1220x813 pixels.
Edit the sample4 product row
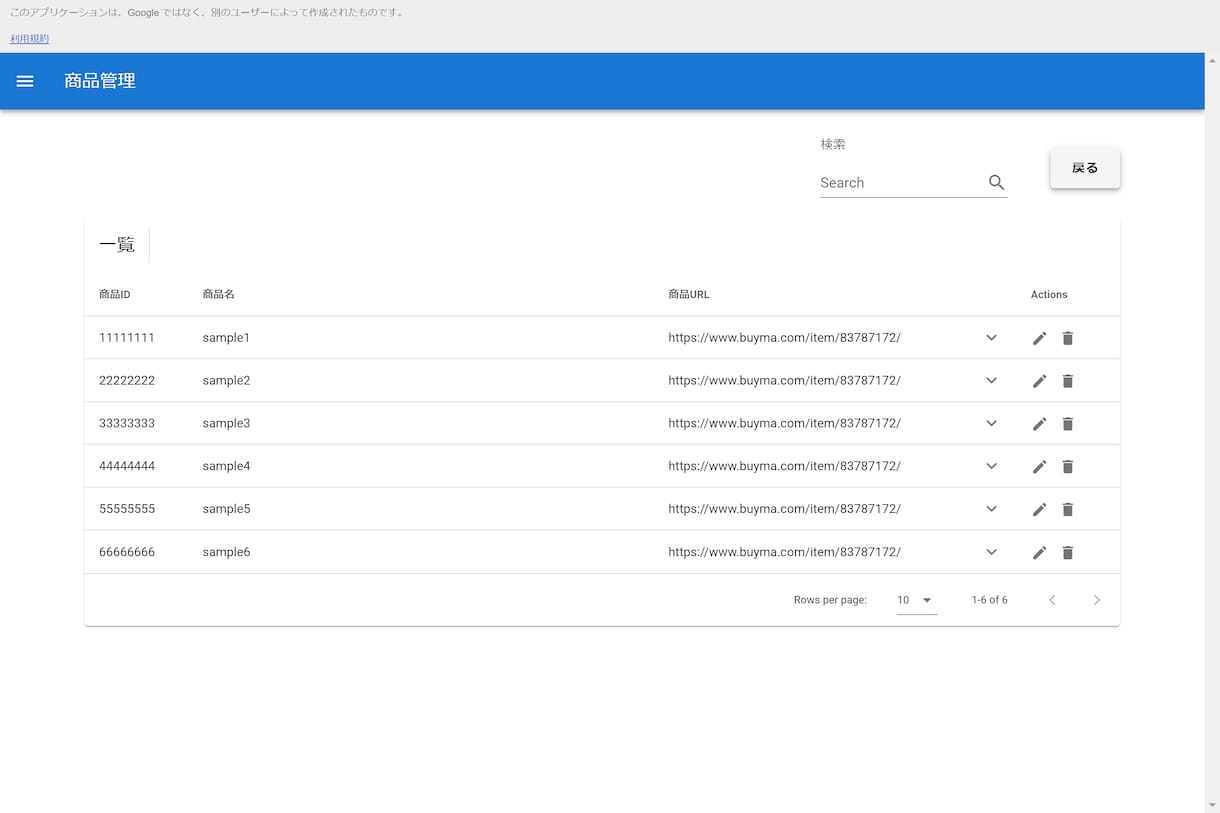pyautogui.click(x=1039, y=467)
